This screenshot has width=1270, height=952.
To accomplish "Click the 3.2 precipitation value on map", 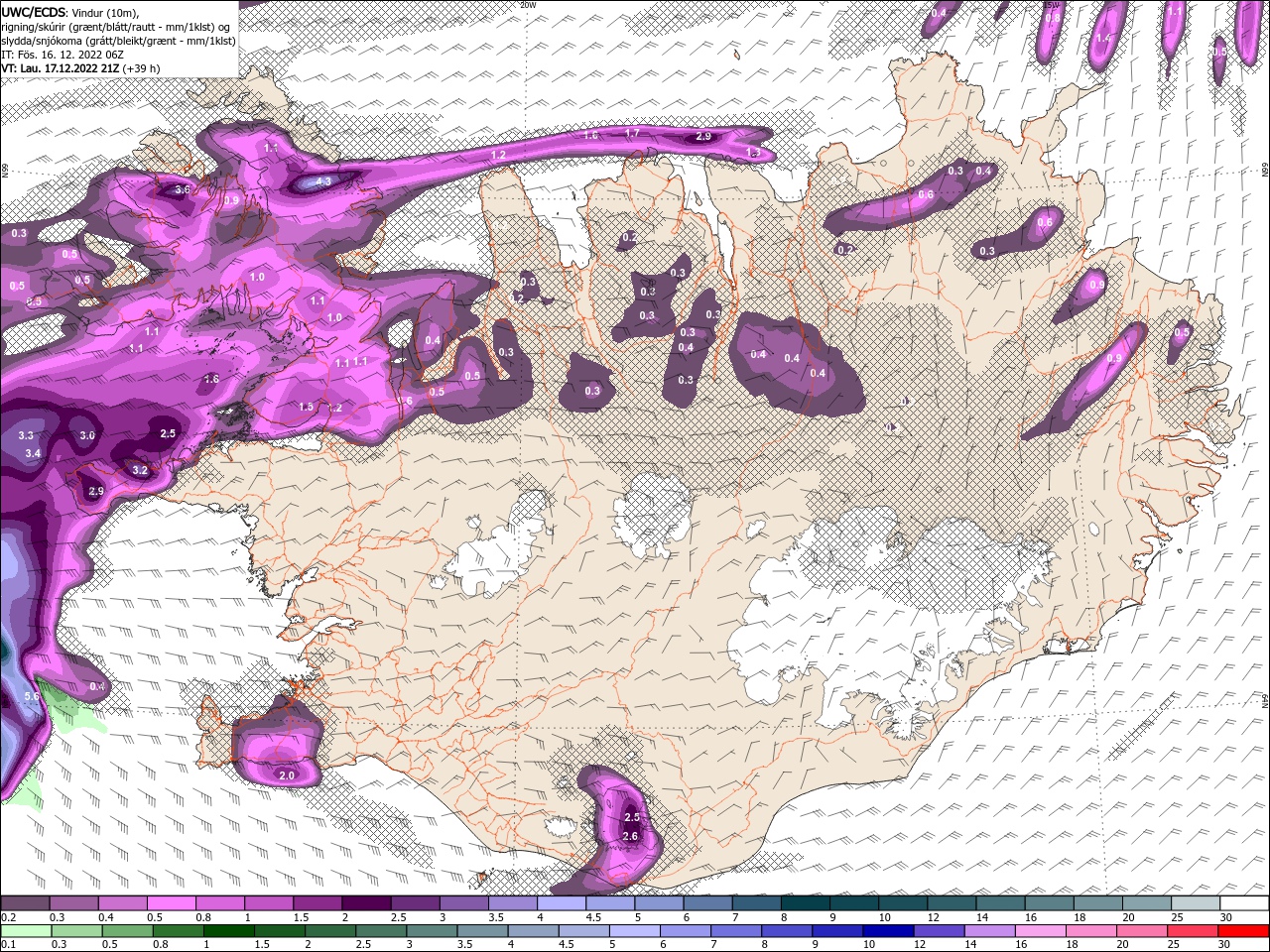I will click(140, 470).
